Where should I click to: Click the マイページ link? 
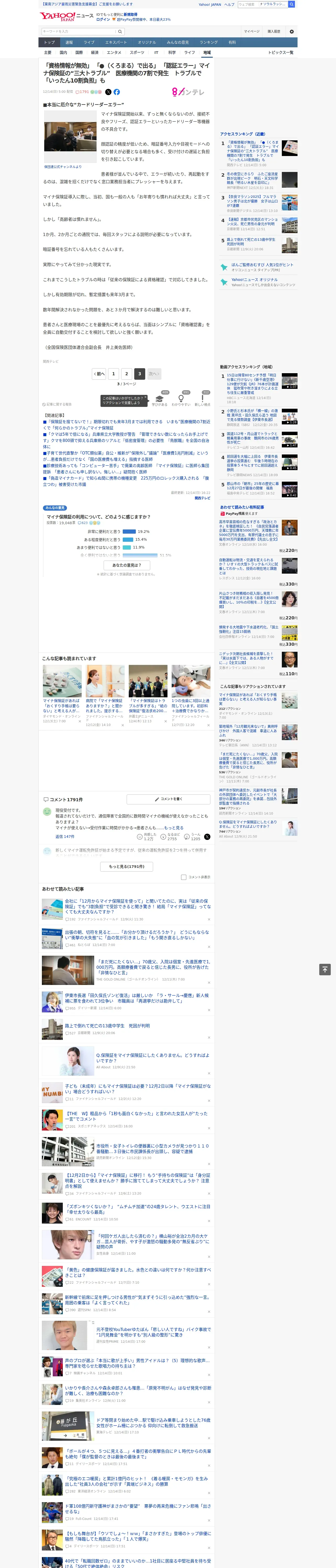tap(251, 31)
